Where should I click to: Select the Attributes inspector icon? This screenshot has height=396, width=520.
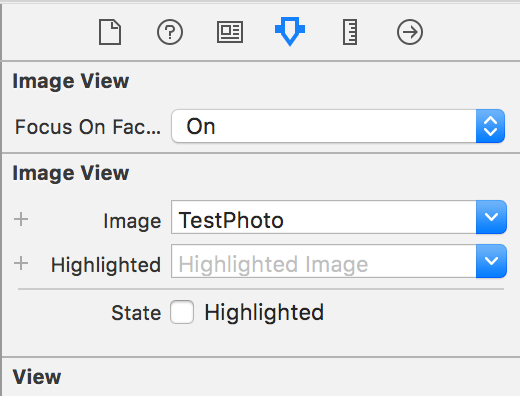pyautogui.click(x=290, y=31)
